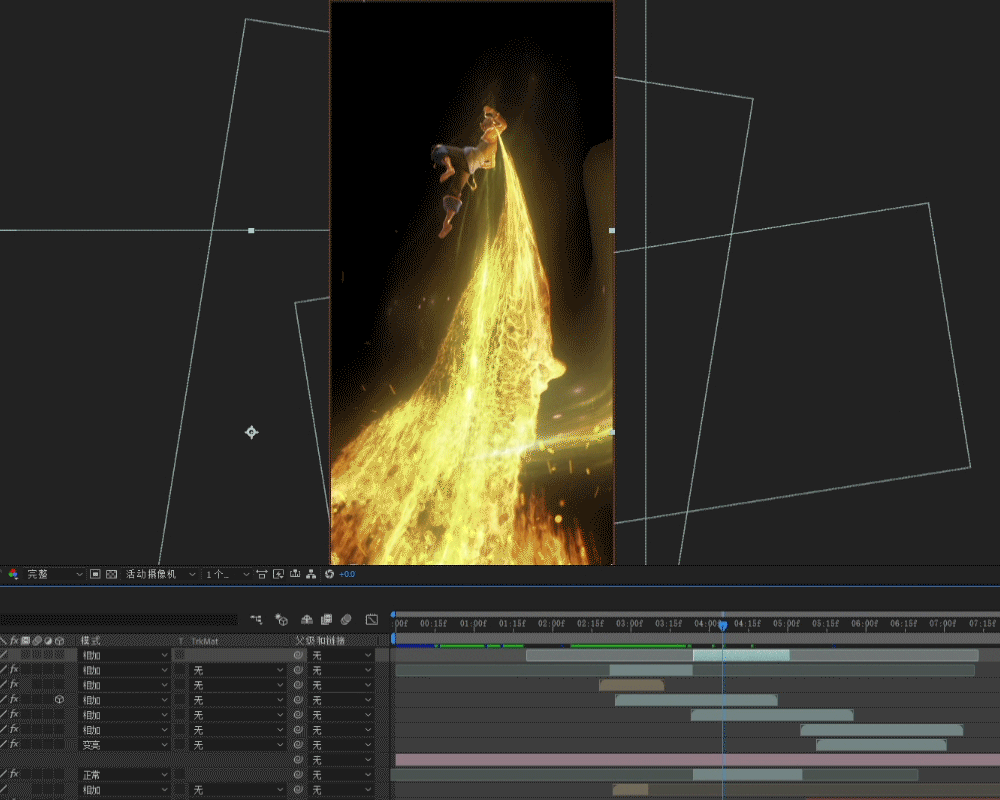The image size is (1000, 800).
Task: Enable the motion blur icon in timeline
Action: 346,619
